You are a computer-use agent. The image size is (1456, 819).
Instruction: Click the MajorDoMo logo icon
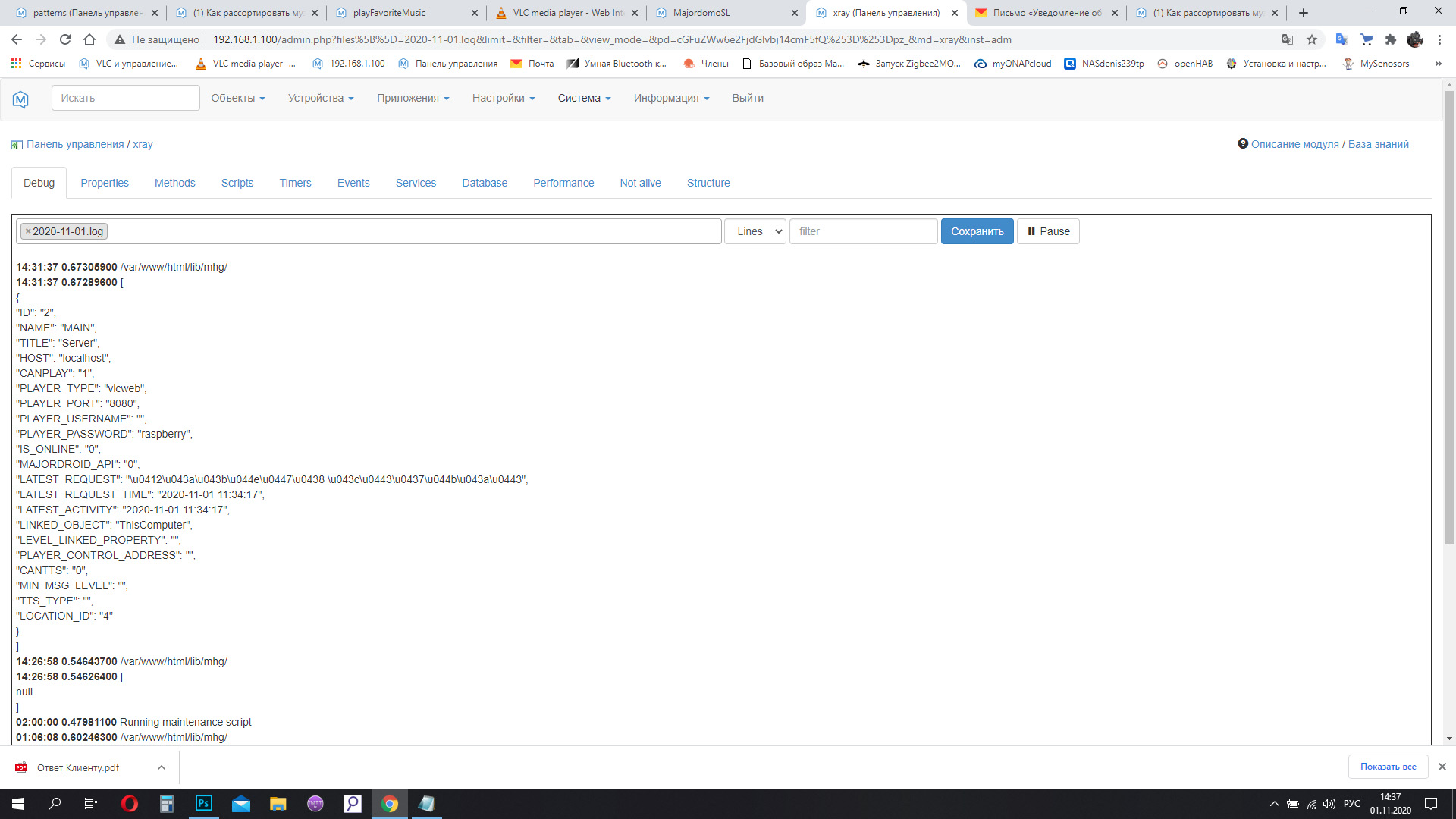20,99
